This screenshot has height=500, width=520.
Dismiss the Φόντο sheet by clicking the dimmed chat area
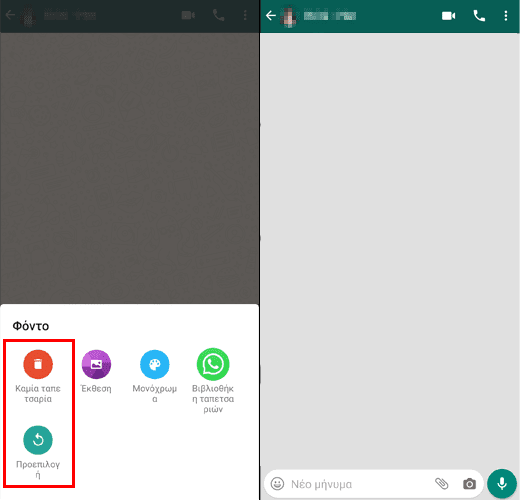pyautogui.click(x=129, y=167)
